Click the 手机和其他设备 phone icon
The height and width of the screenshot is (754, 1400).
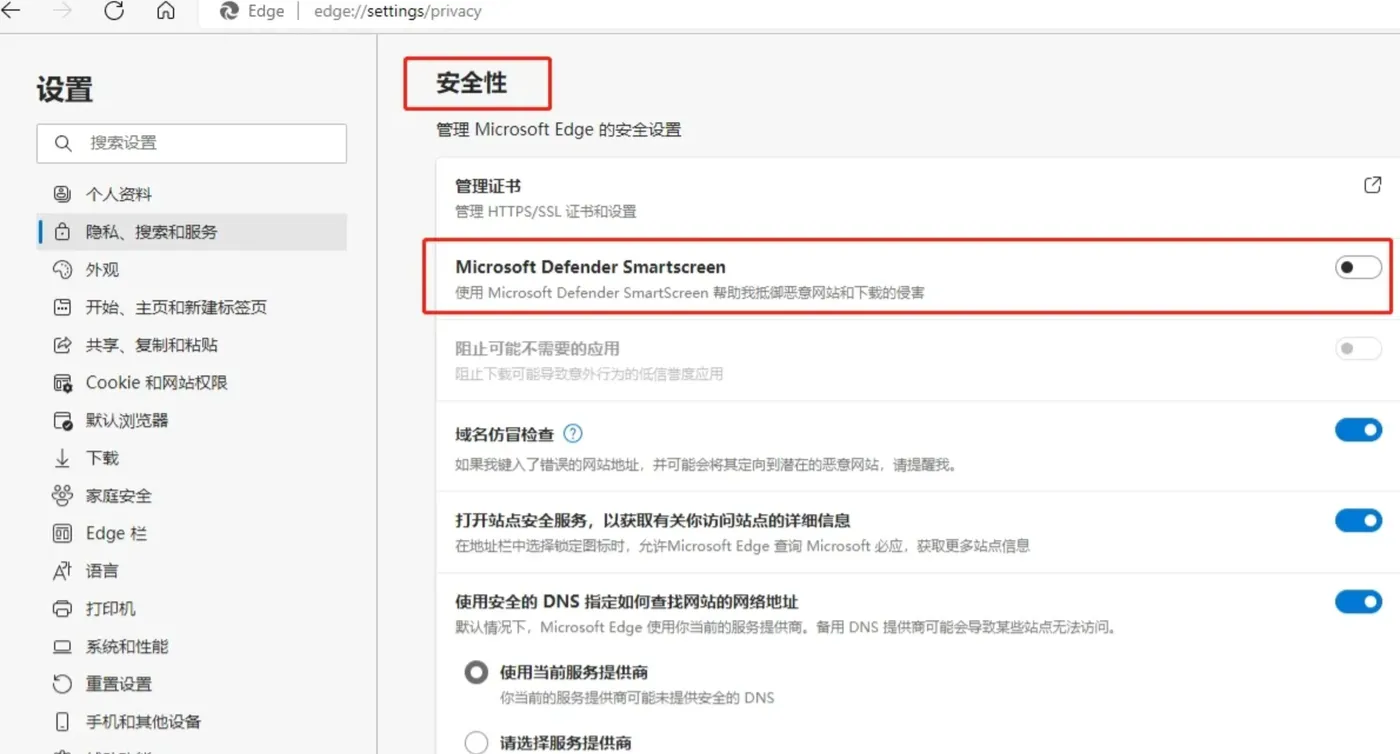62,722
